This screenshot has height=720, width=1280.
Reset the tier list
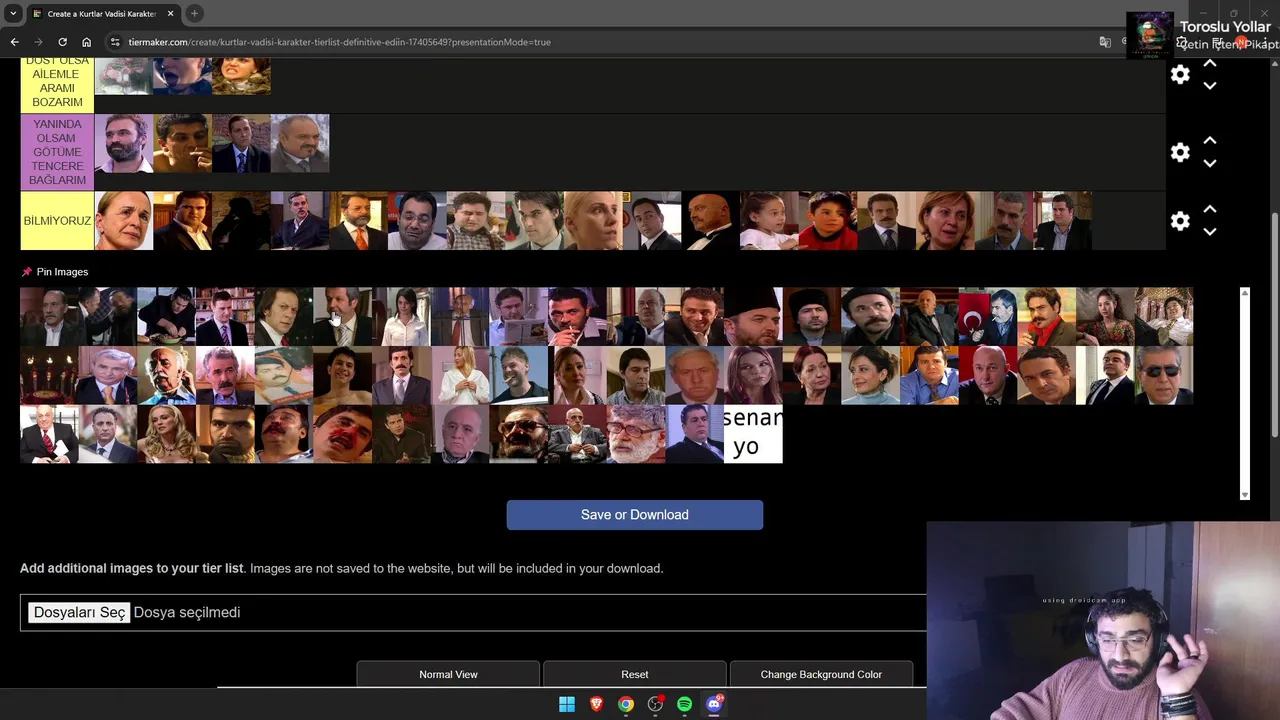tap(635, 674)
